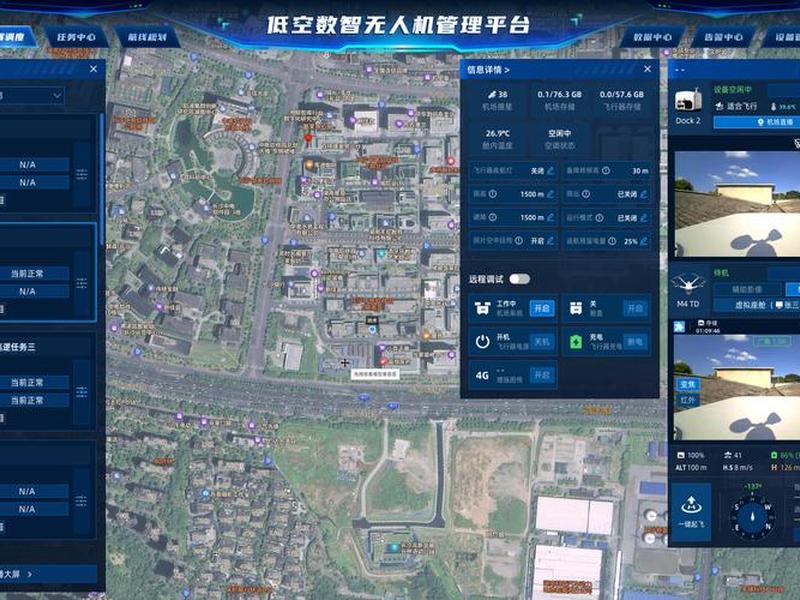Expand the 信息详情 panel header
Screen dimensions: 800x600
pyautogui.click(x=488, y=69)
